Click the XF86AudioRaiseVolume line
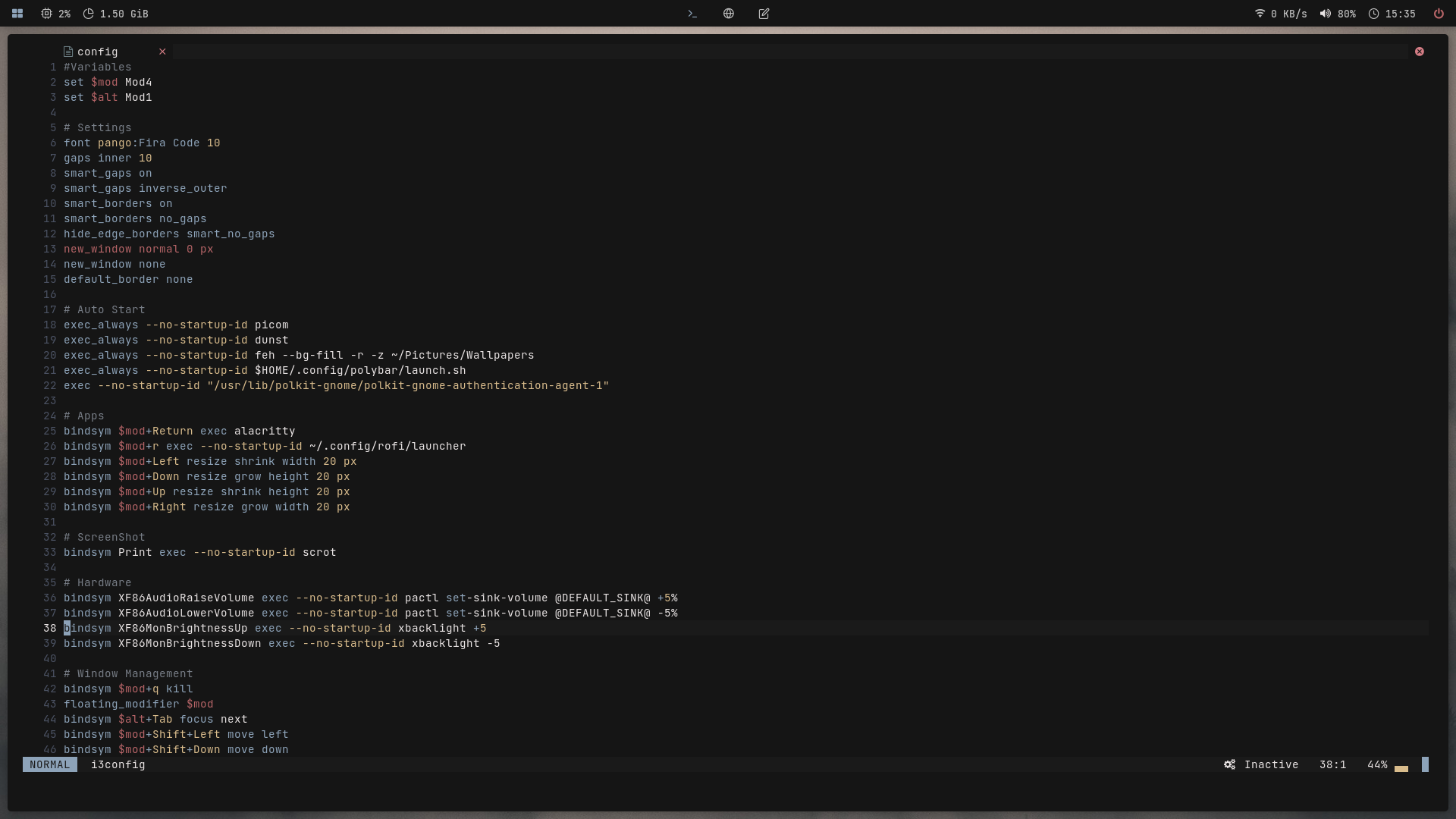Screen dimensions: 1456x819 (x=371, y=598)
